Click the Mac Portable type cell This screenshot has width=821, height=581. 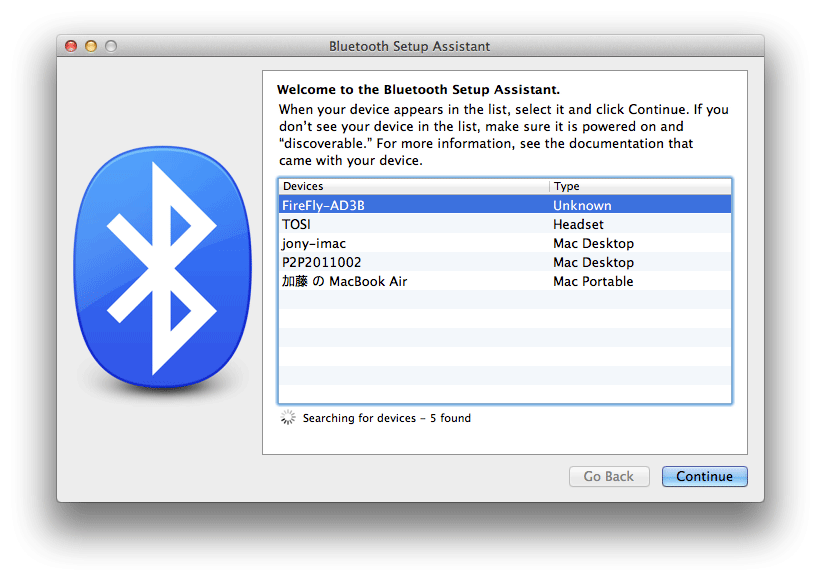(x=593, y=281)
